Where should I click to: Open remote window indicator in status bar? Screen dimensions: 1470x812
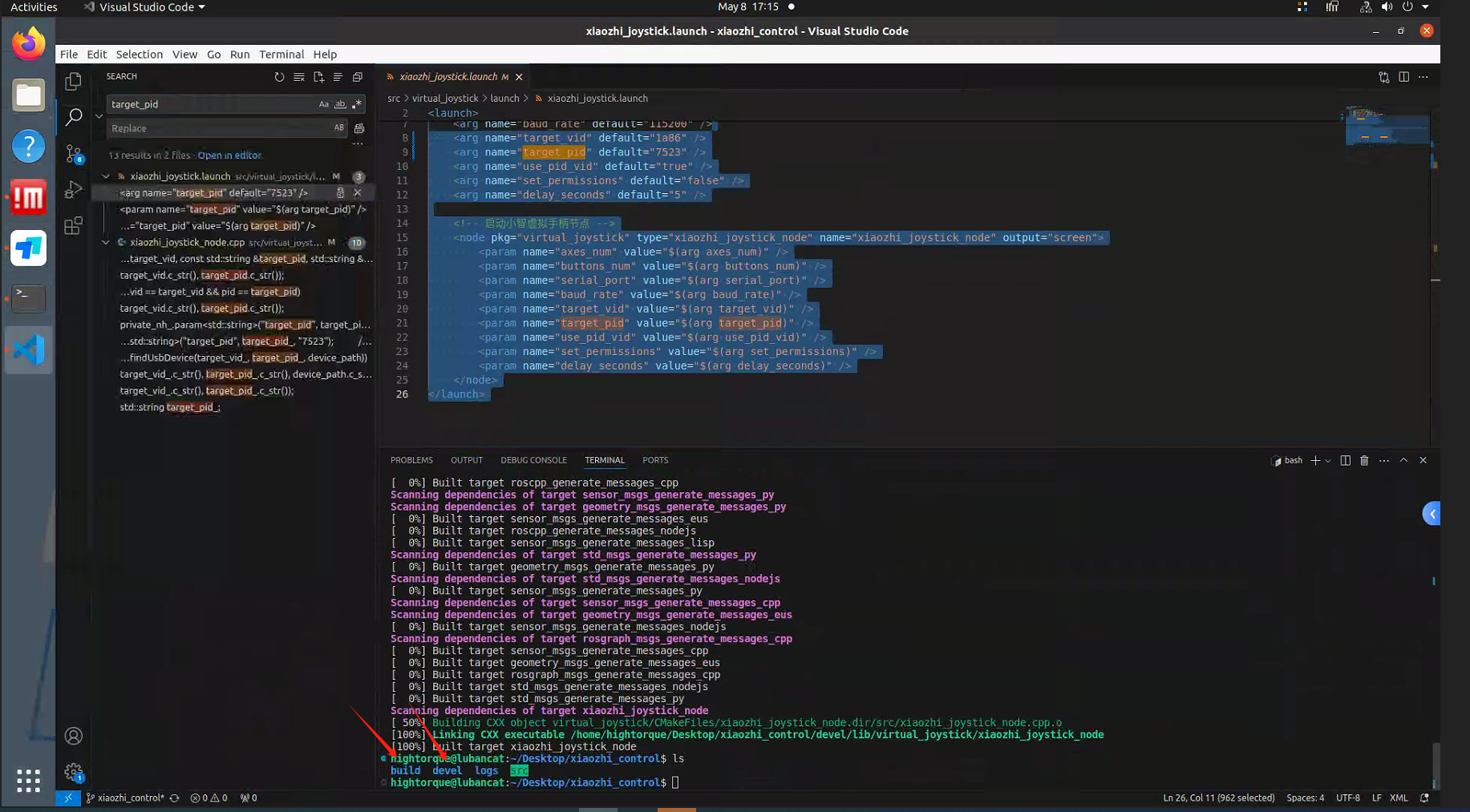[68, 798]
